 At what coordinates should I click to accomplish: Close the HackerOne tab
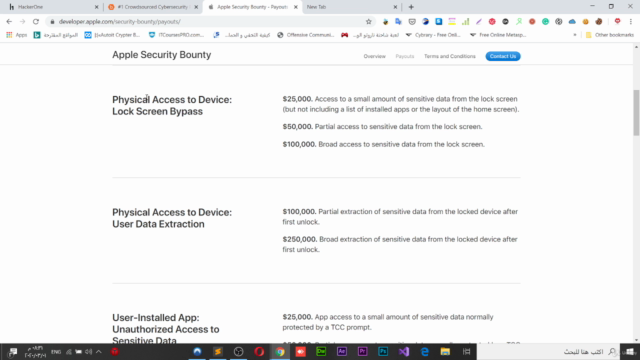point(97,7)
